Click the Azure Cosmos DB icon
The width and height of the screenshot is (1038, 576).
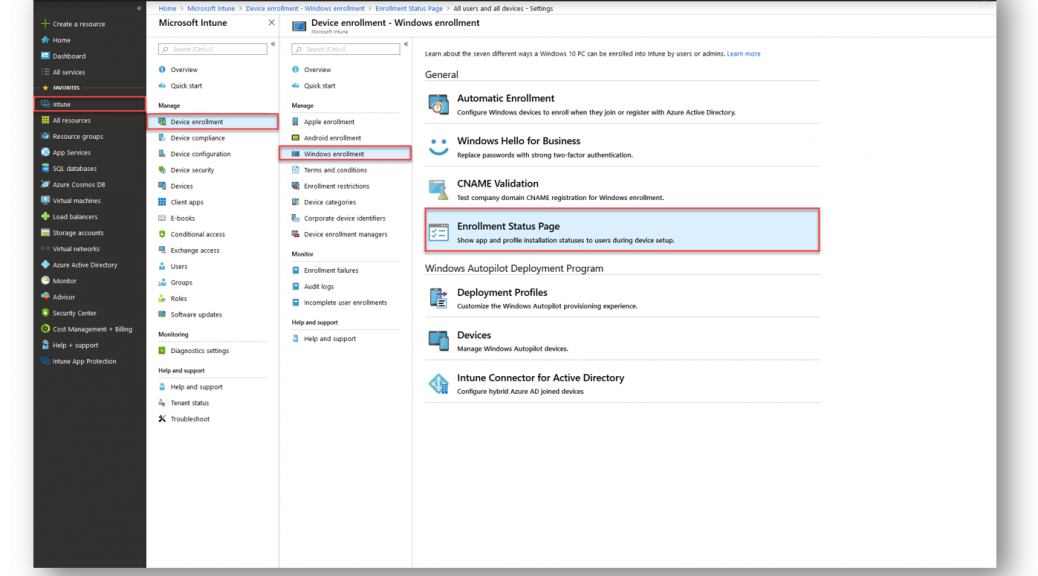(45, 185)
